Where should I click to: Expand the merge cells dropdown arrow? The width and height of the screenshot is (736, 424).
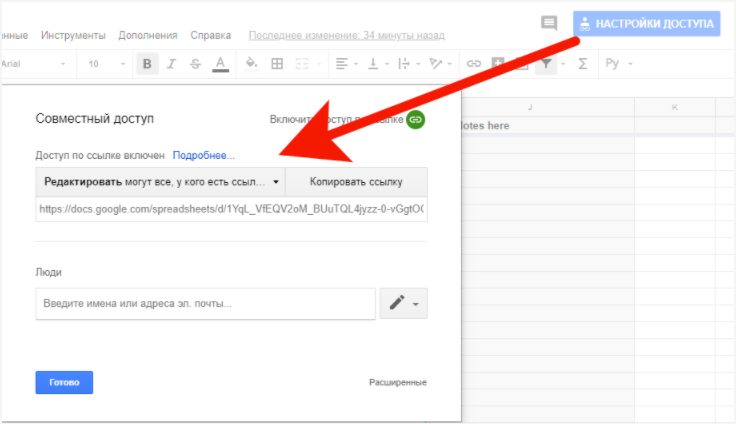click(319, 64)
